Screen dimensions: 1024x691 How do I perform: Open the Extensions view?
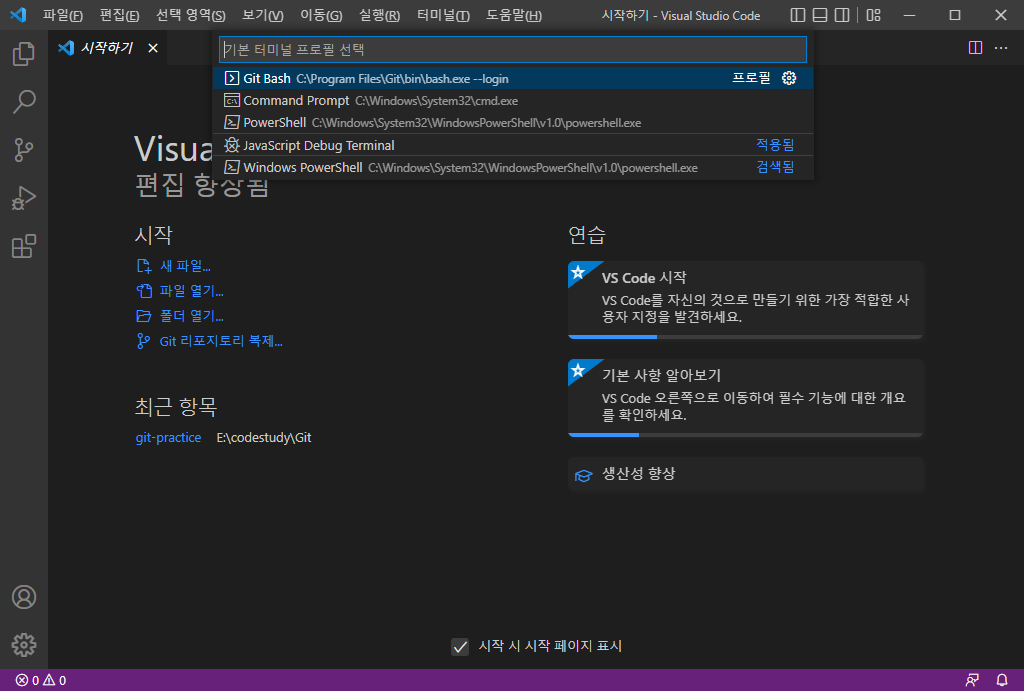(24, 246)
